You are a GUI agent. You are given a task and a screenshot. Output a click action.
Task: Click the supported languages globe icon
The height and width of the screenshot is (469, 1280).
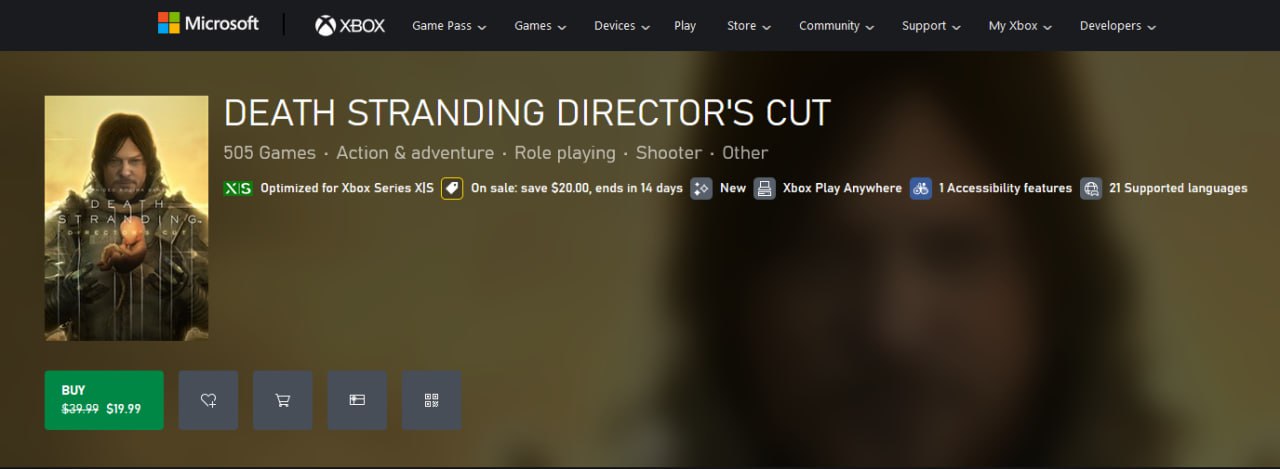click(1091, 188)
